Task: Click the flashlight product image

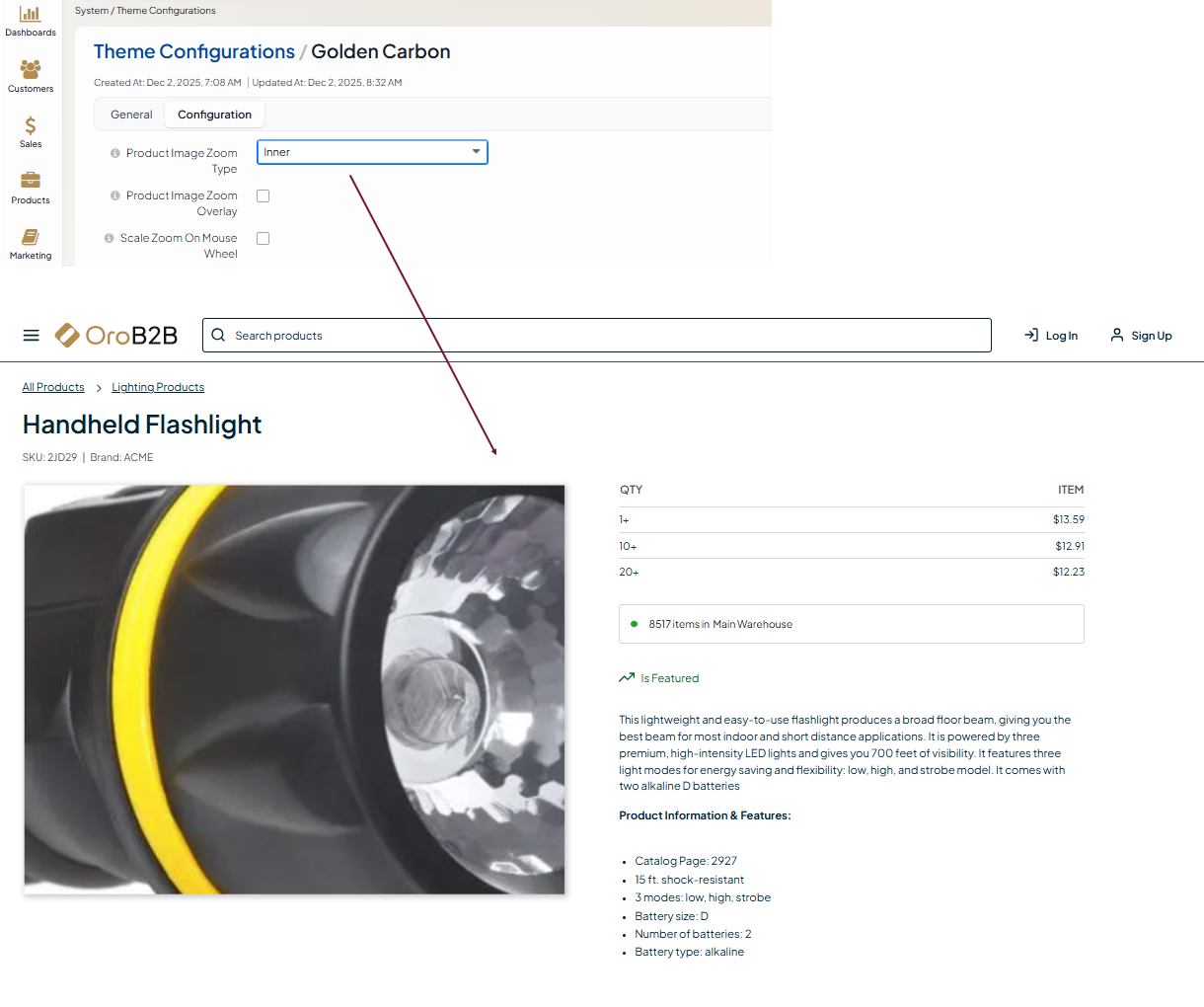Action: [295, 689]
